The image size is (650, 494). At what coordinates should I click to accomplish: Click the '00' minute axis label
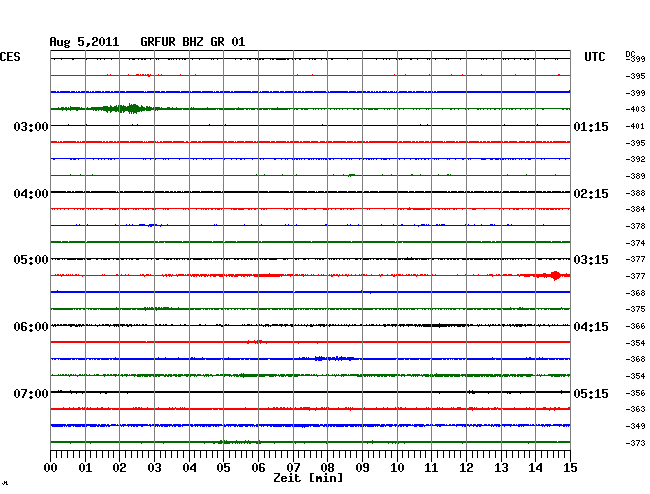click(x=51, y=468)
